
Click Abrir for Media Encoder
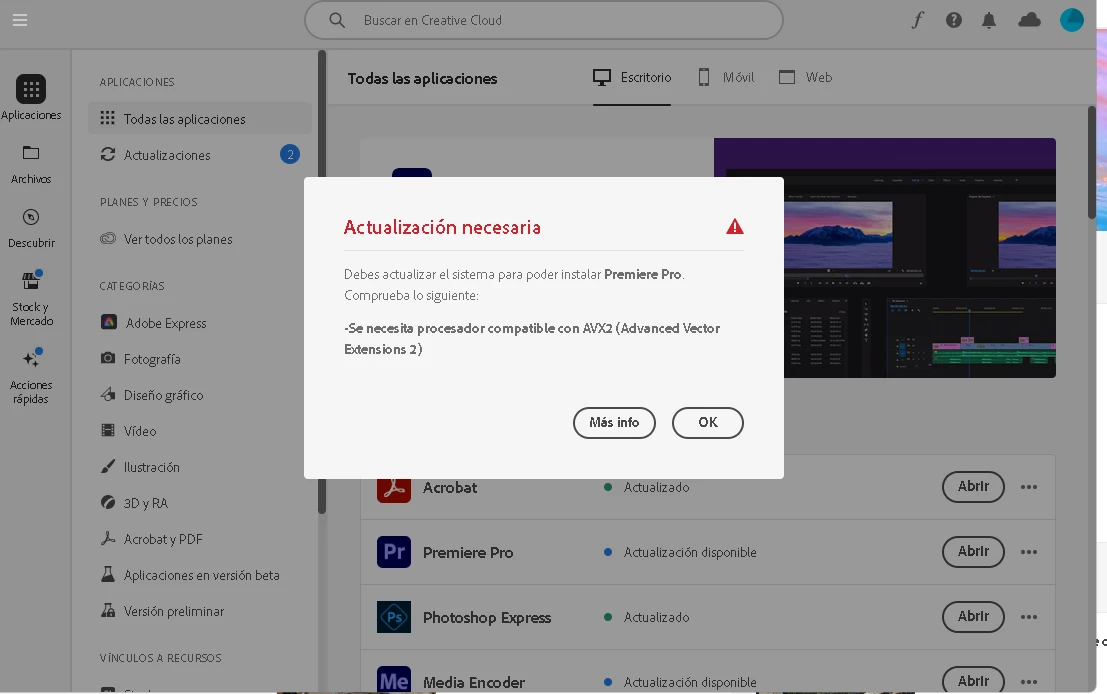(973, 680)
